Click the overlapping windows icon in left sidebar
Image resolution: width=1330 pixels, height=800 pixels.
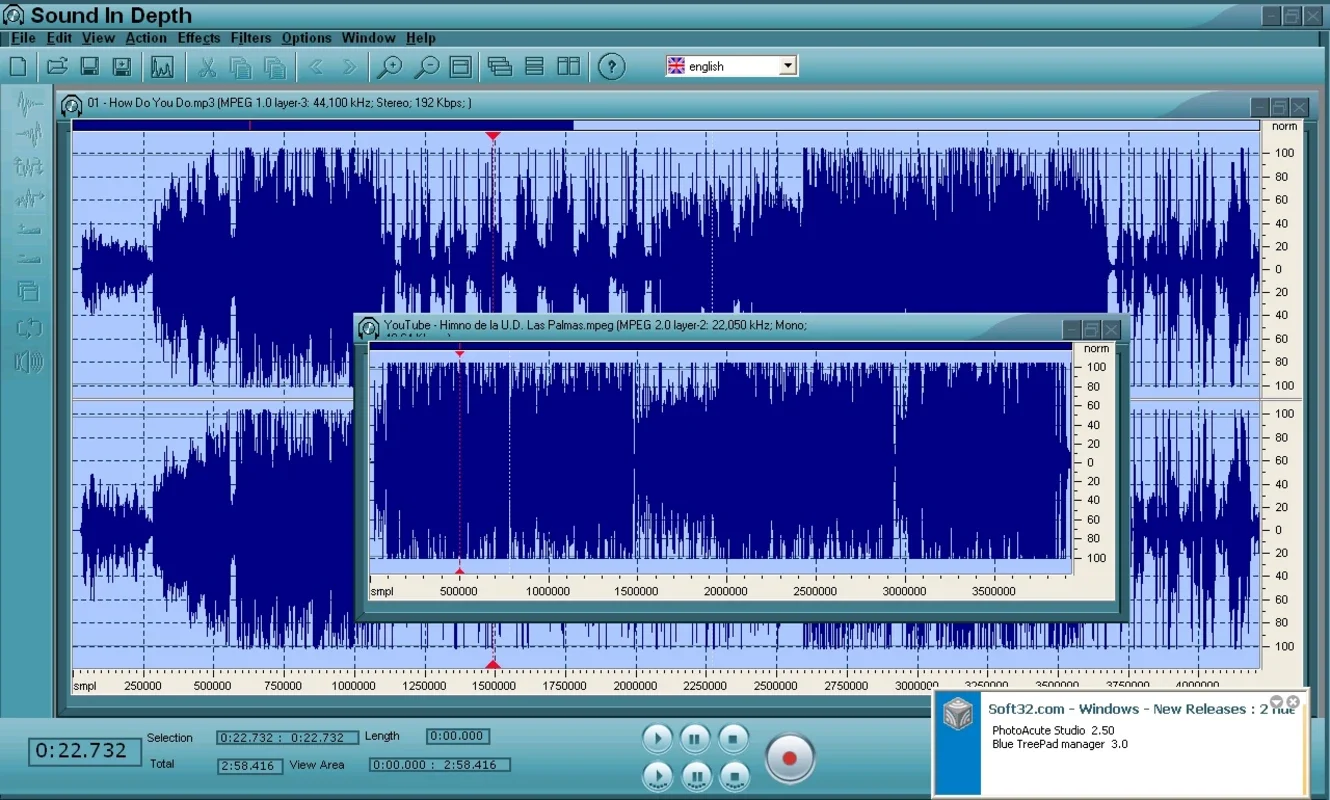28,291
